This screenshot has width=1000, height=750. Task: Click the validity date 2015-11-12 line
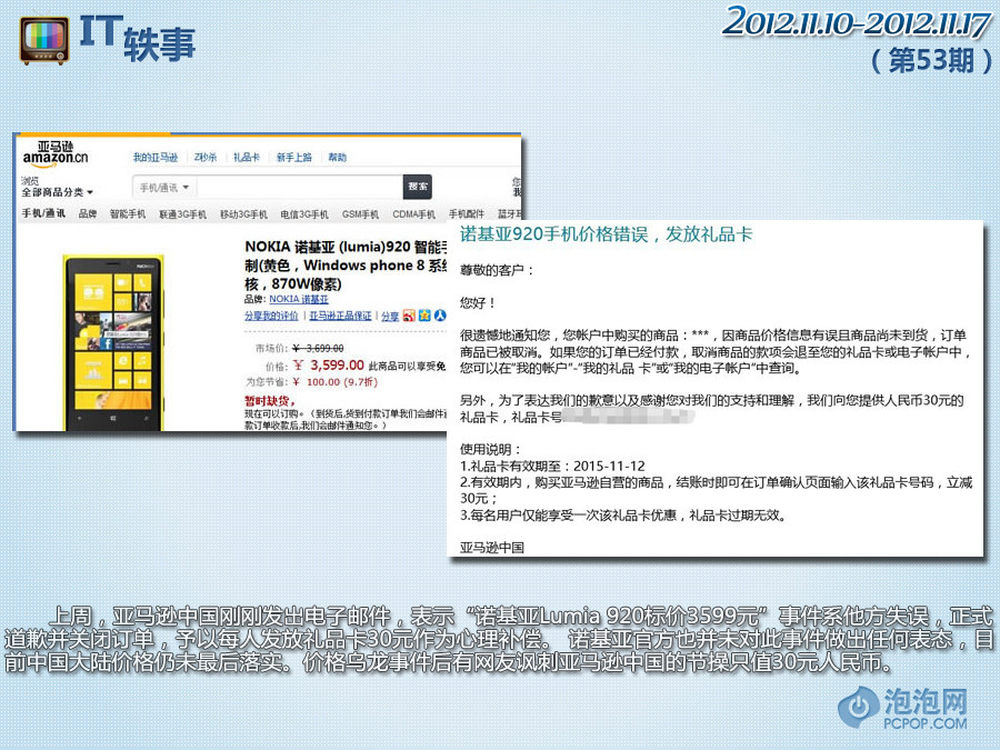pos(552,466)
